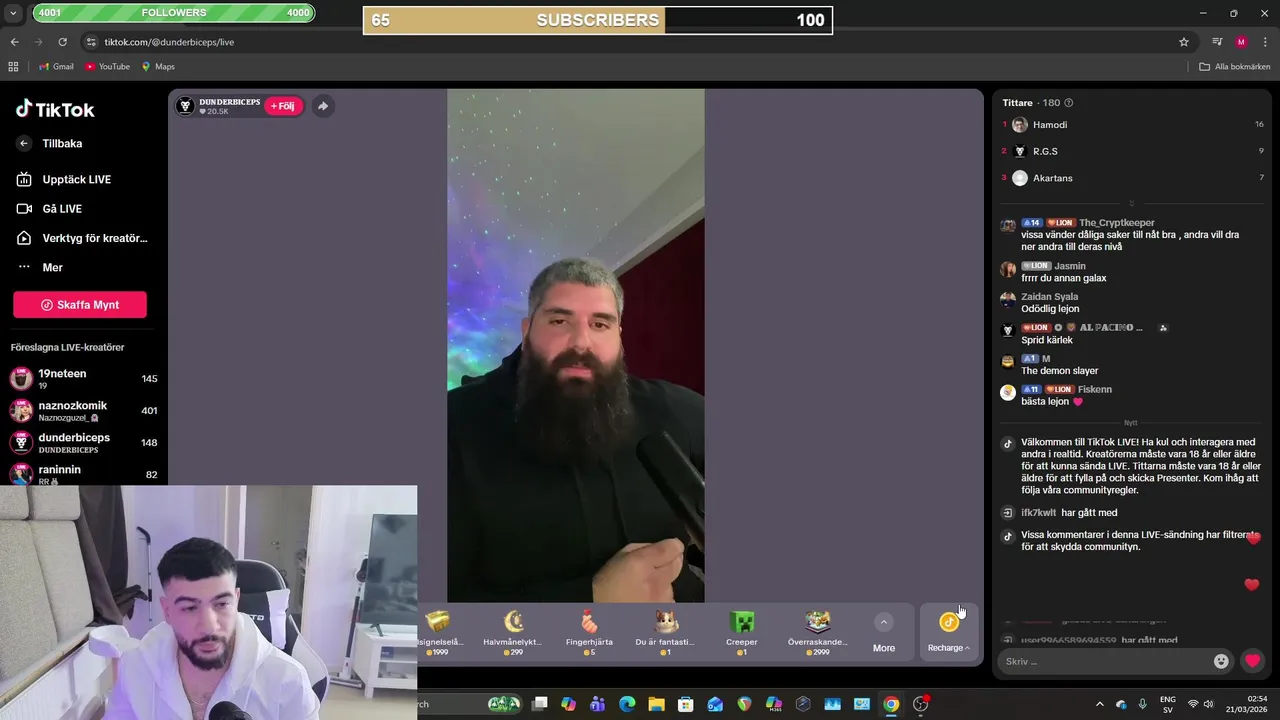Screen dimensions: 1280x720
Task: Open Microsoft Edge from taskbar
Action: click(x=627, y=704)
